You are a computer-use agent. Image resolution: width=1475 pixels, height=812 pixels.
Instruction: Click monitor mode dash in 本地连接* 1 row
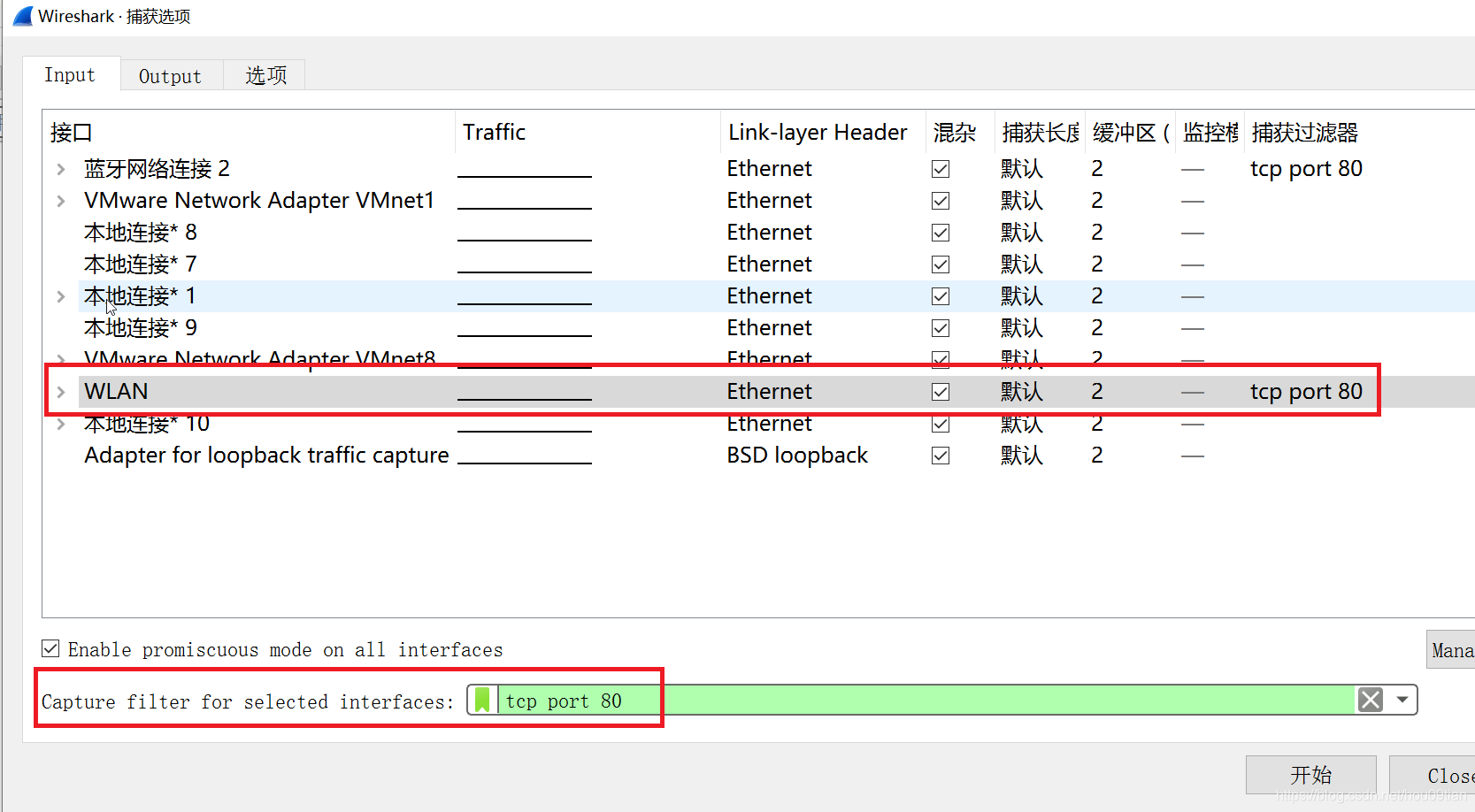1193,296
